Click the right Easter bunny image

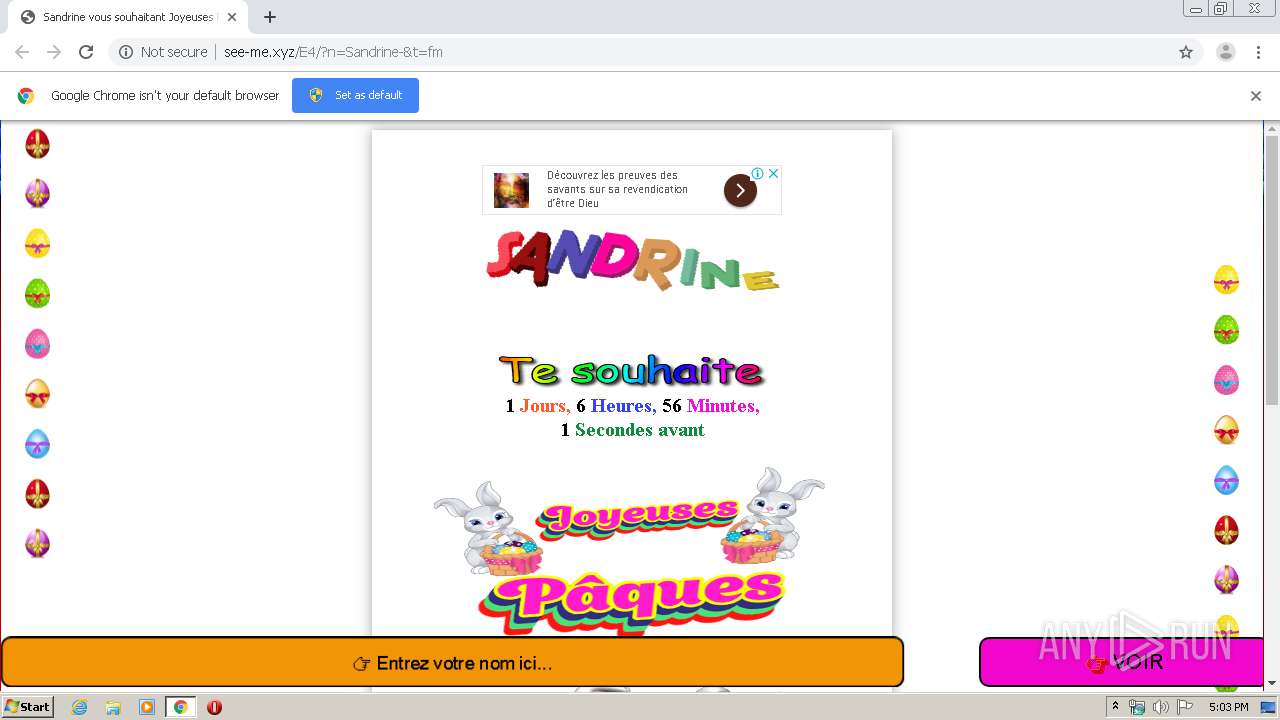(772, 517)
